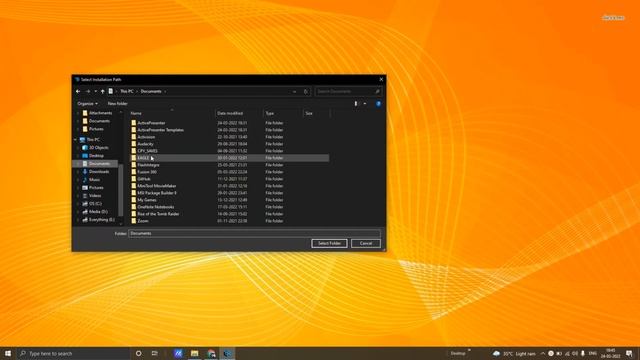Select the GitHub folder

144,179
